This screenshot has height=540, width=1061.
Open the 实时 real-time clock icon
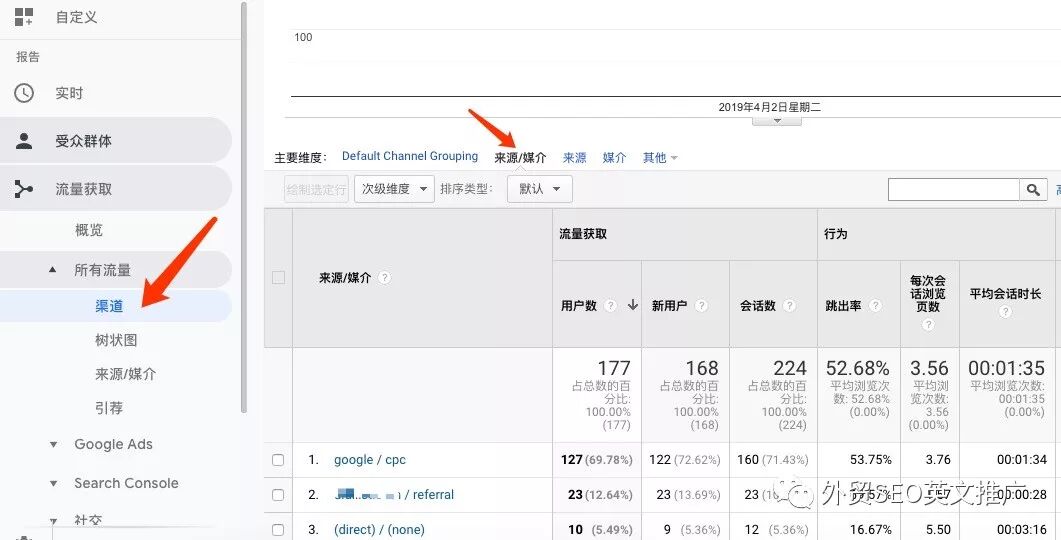click(x=24, y=93)
